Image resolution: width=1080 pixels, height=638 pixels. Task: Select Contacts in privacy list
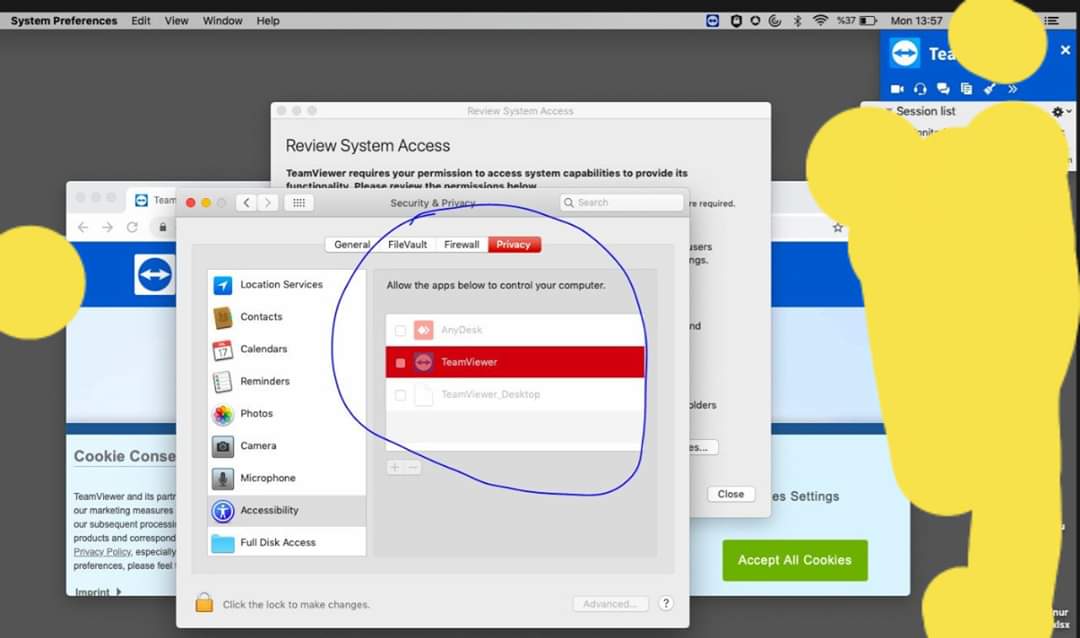pos(287,317)
